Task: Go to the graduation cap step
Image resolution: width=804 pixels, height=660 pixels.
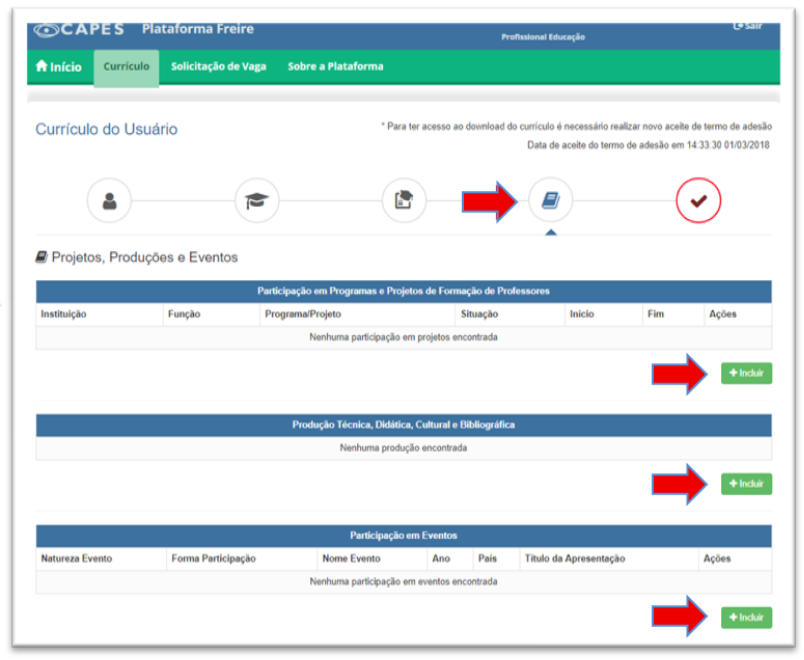Action: [256, 201]
